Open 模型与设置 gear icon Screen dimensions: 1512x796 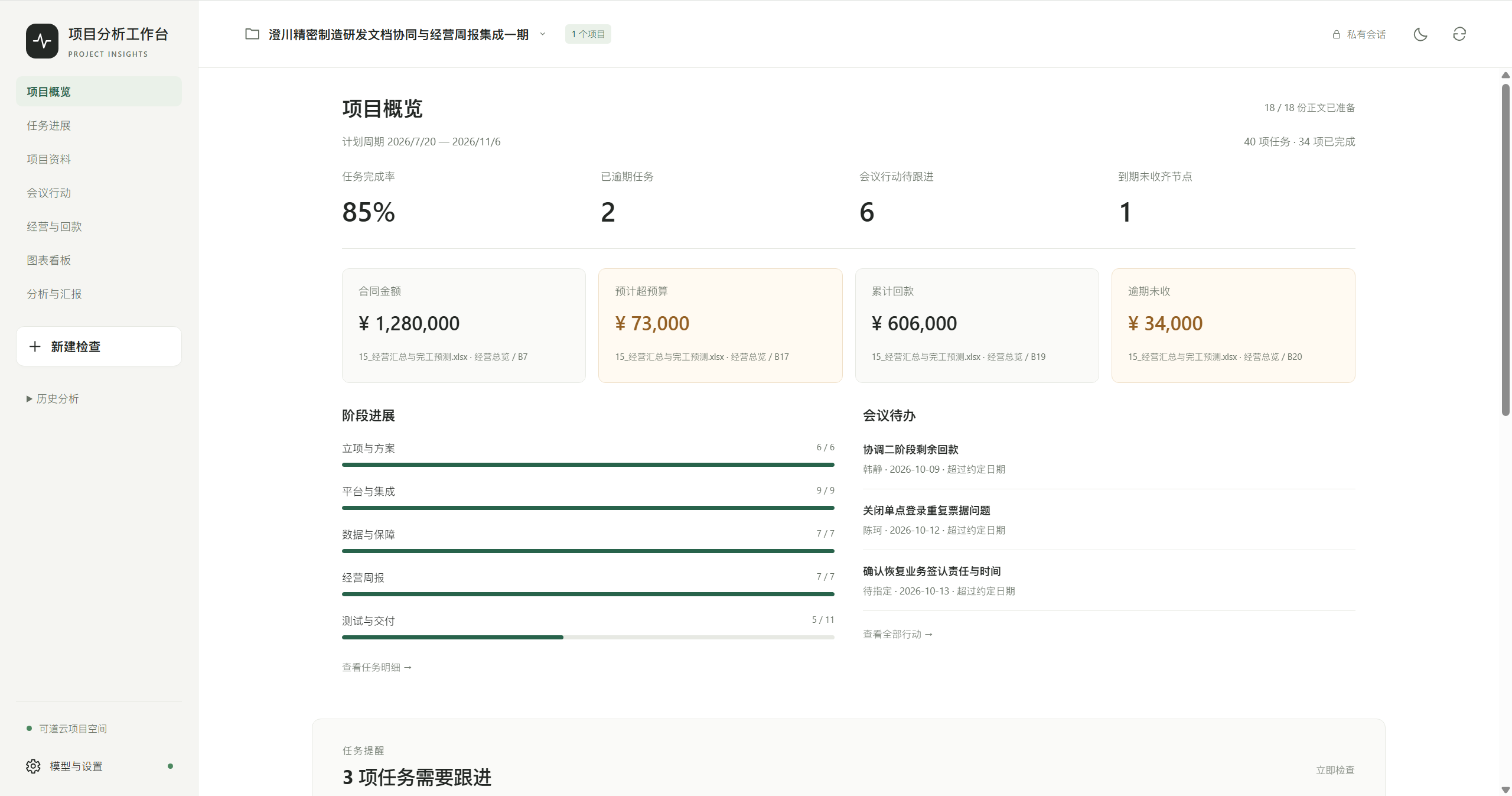point(33,766)
